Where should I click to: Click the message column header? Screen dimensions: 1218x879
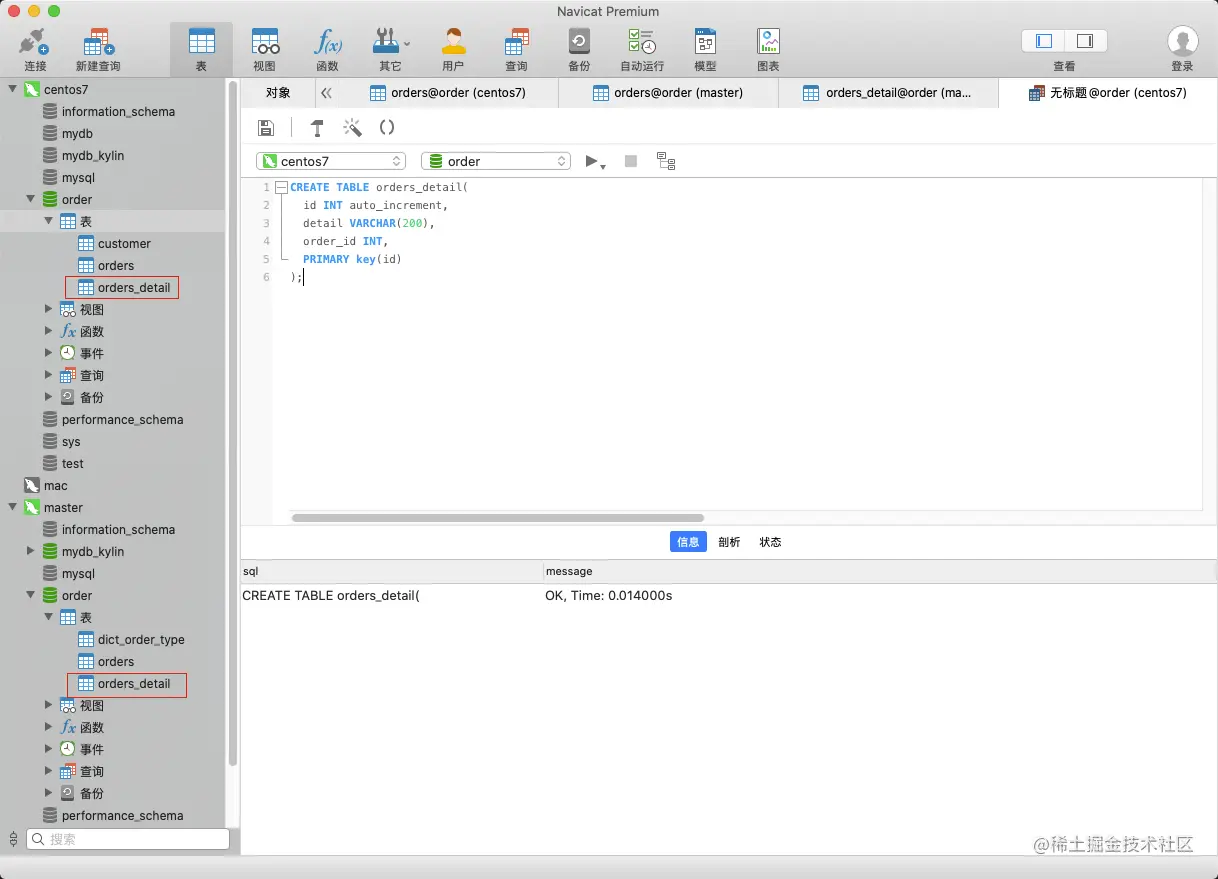(880, 571)
